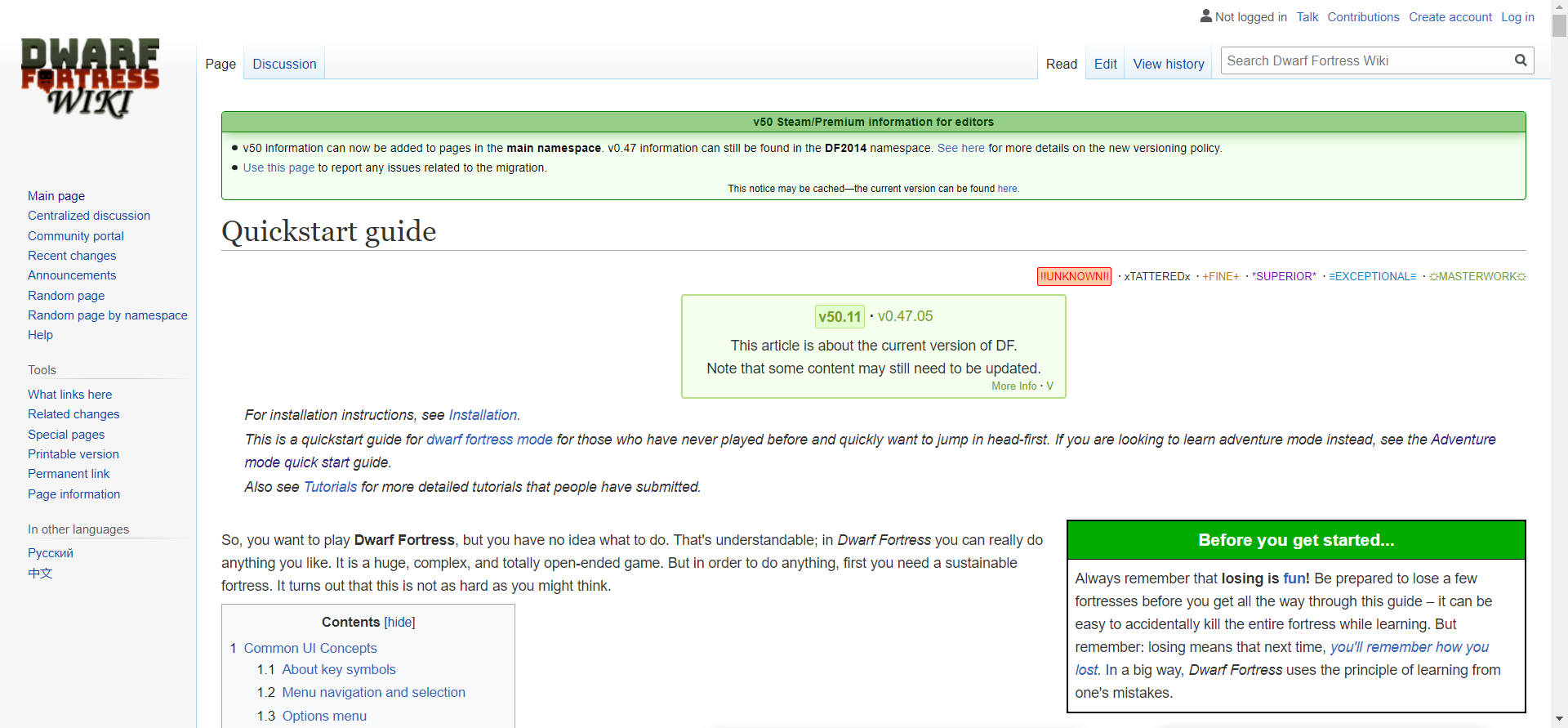Open the Contributions link
1568x728 pixels.
pos(1363,17)
